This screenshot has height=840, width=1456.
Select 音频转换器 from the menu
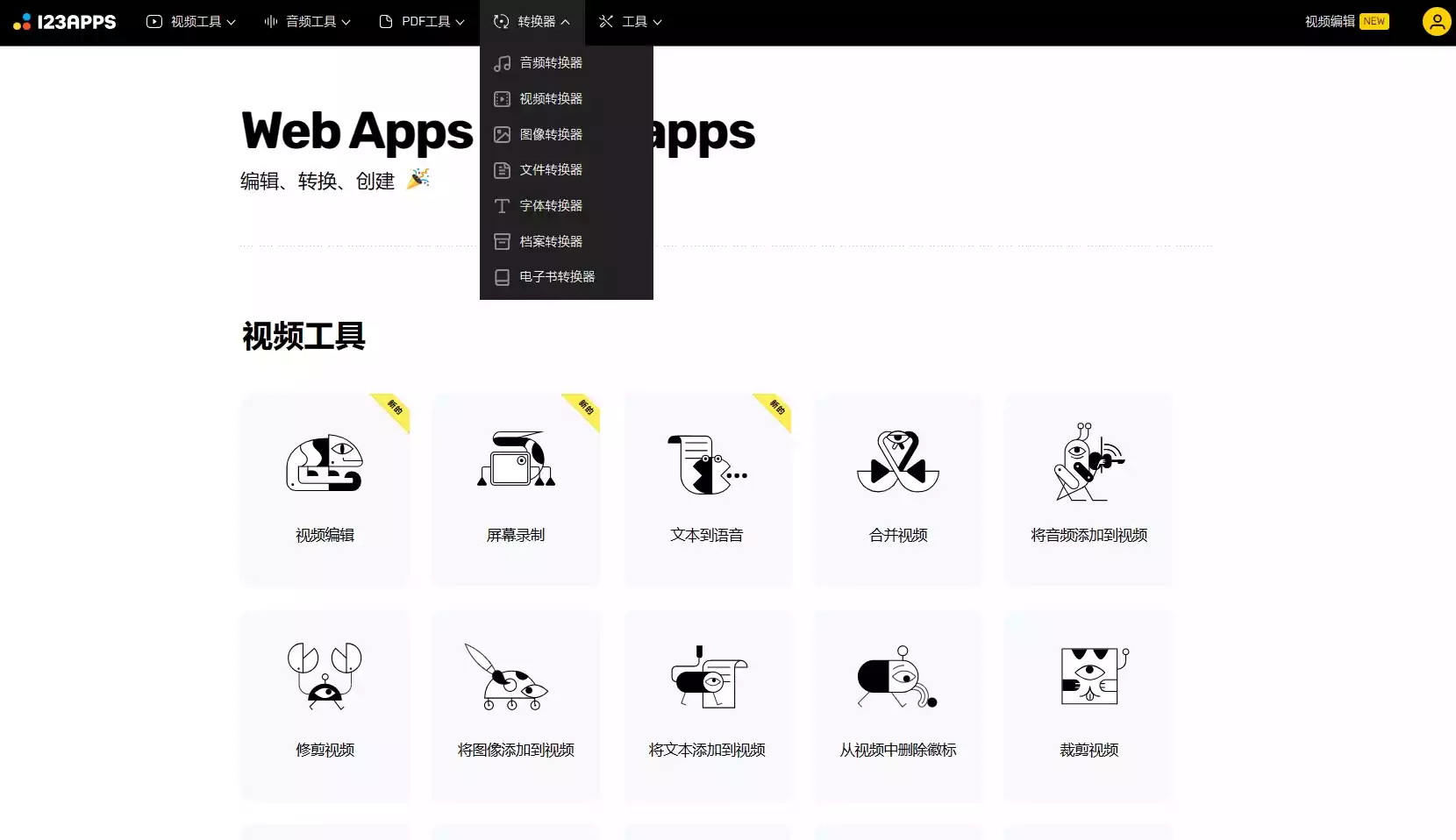551,63
